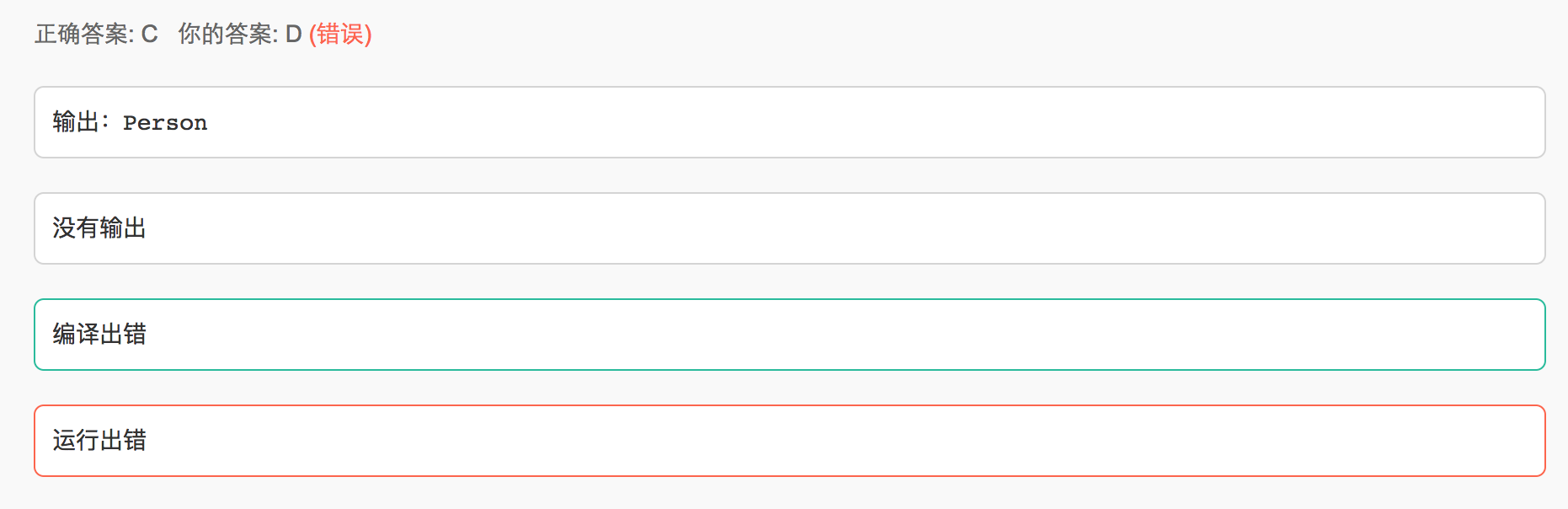Click the text '运行出错'

coord(99,441)
